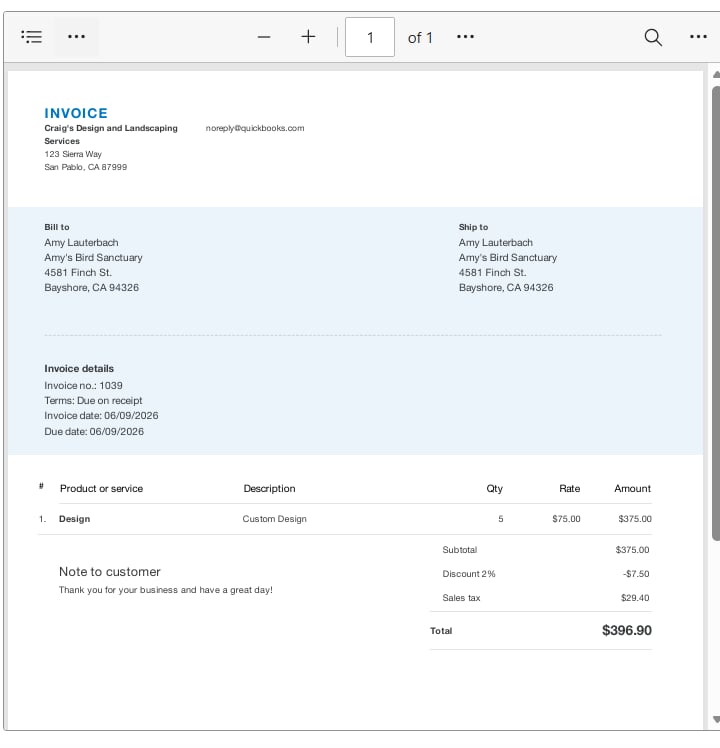Click the '$29.40' sales tax value
Viewport: 720px width, 748px height.
(635, 598)
